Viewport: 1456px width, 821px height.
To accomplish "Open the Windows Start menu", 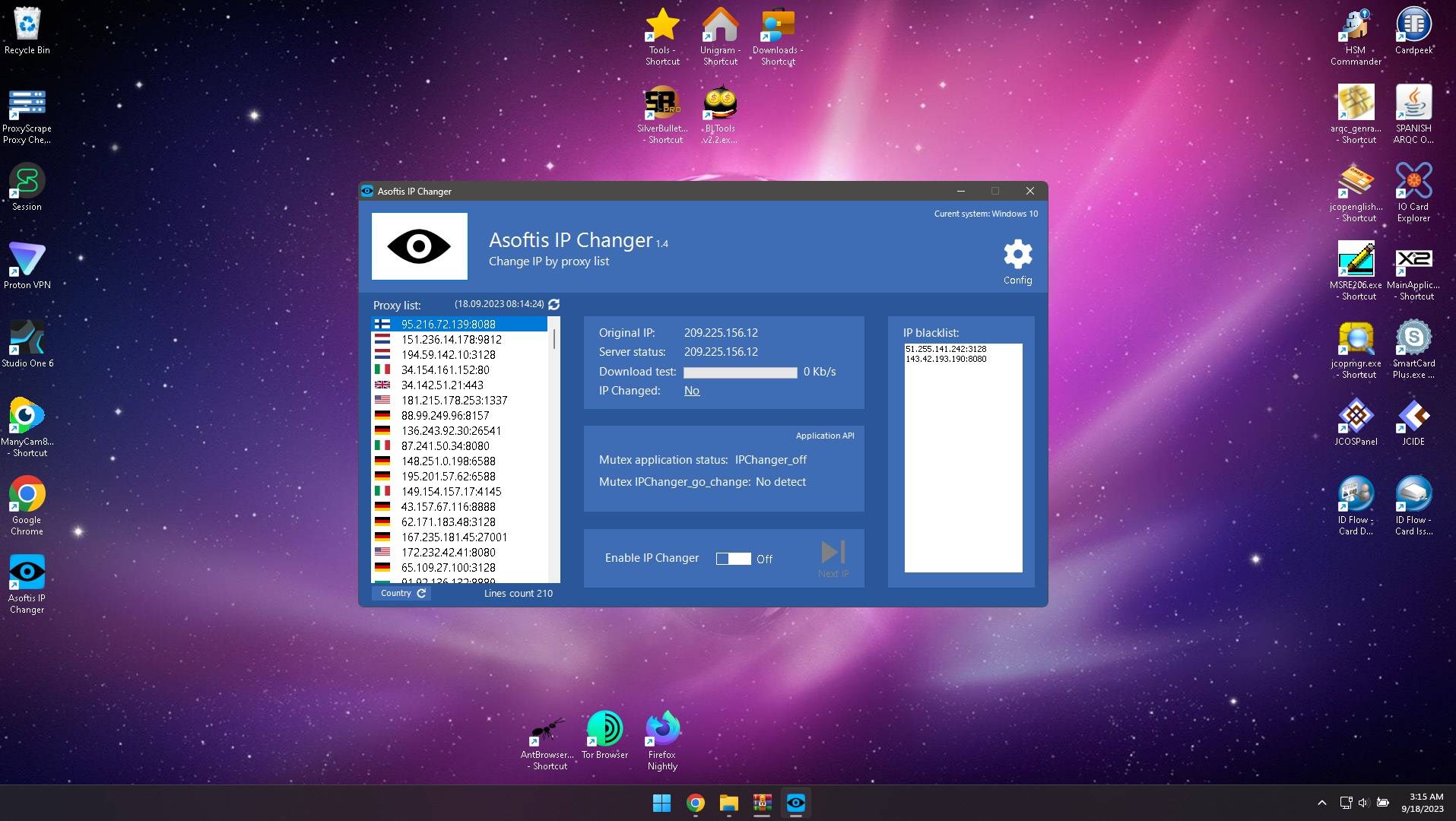I will (x=661, y=803).
